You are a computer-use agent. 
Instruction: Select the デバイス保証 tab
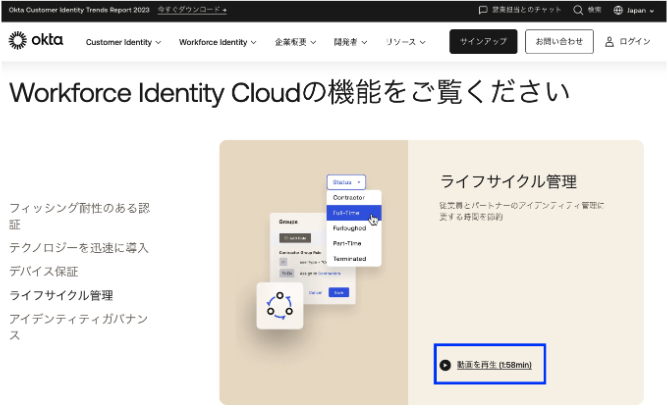pos(44,271)
